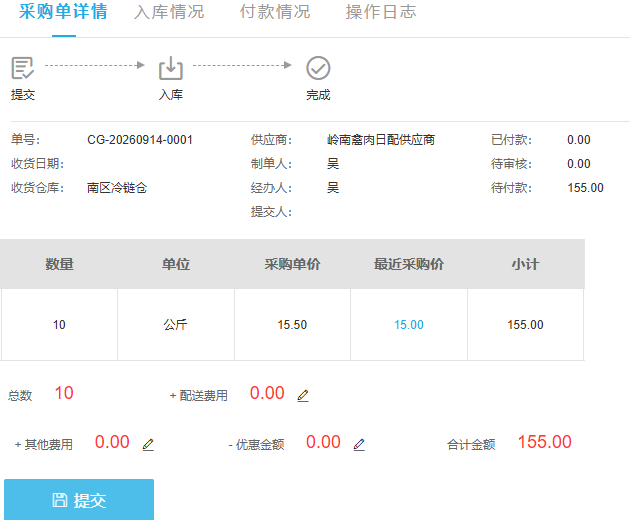The height and width of the screenshot is (520, 630).
Task: Edit the 配送费用 amount via pencil icon
Action: click(x=303, y=396)
